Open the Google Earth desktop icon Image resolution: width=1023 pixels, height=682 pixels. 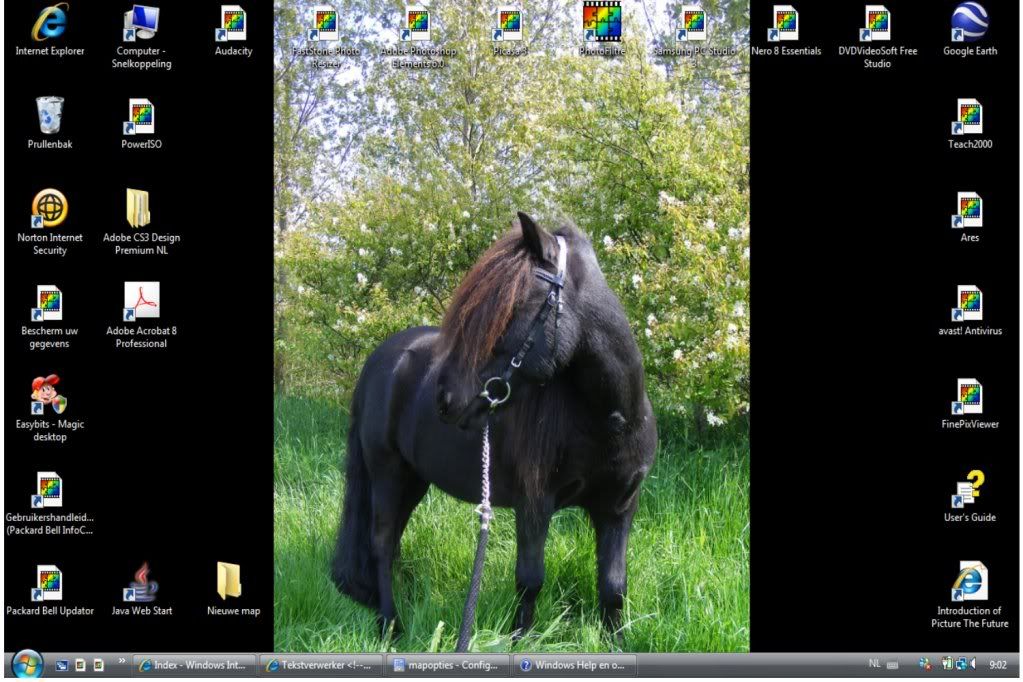click(970, 25)
